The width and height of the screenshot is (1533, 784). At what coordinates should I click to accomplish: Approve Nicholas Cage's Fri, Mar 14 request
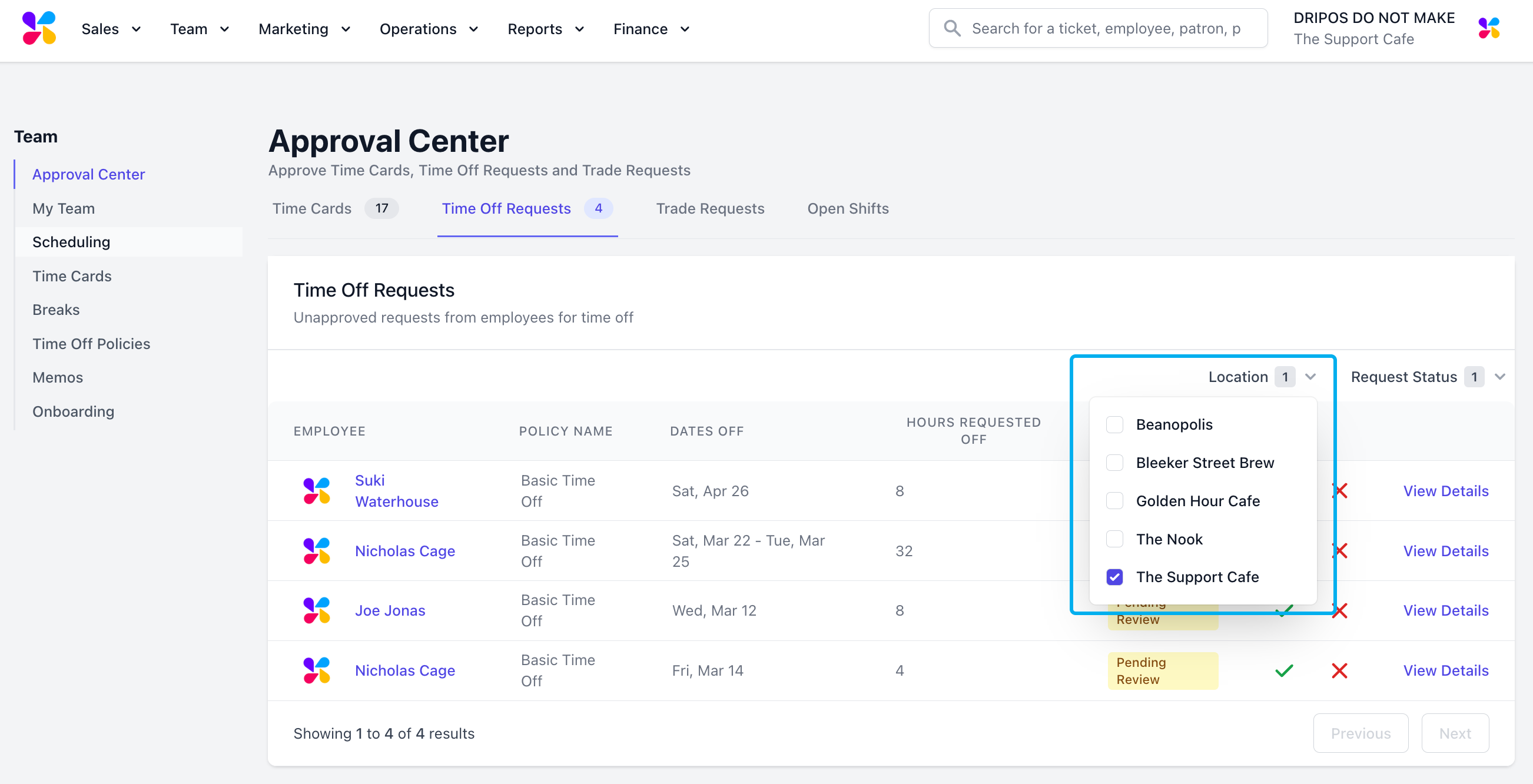pyautogui.click(x=1283, y=670)
